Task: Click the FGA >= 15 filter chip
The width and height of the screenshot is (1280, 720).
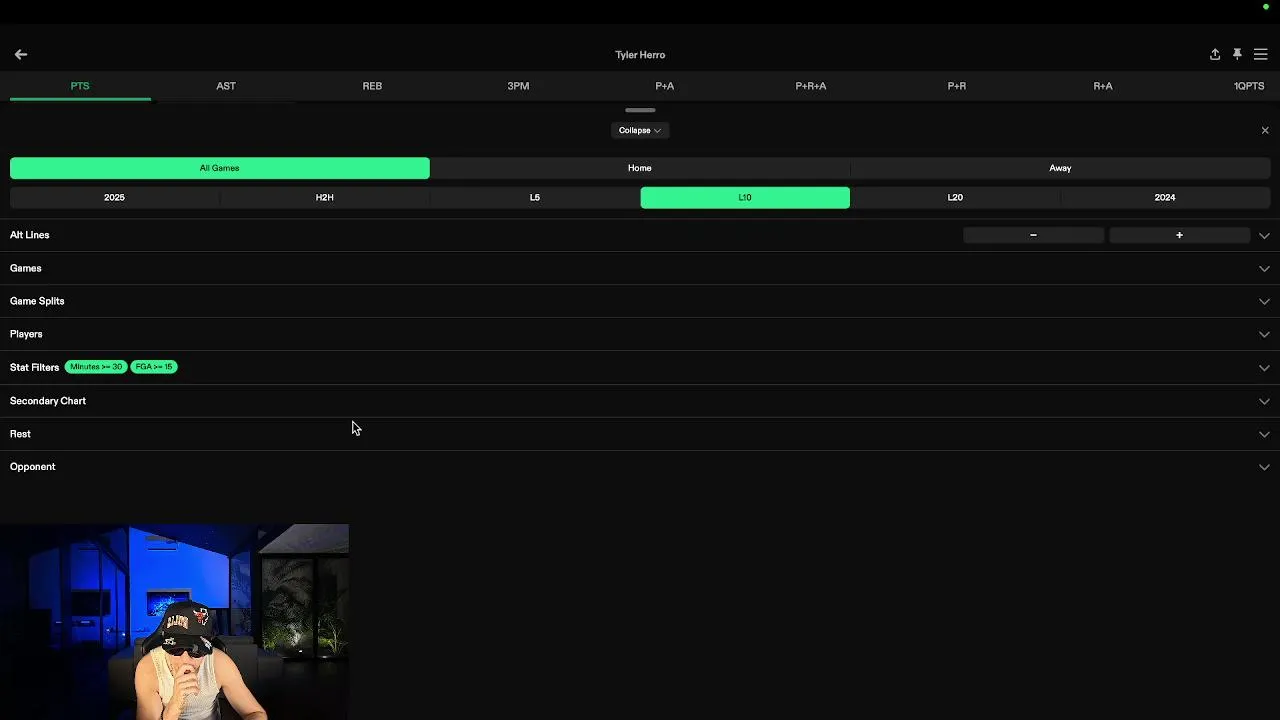Action: [154, 367]
